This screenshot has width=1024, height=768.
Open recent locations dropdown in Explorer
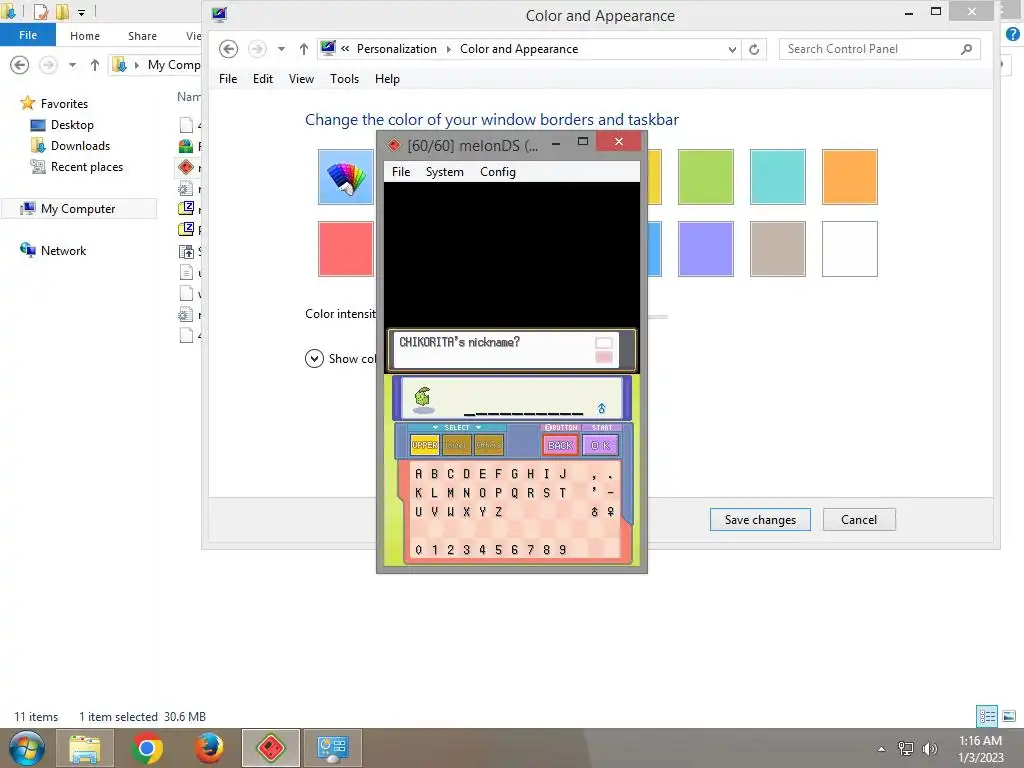coord(72,65)
